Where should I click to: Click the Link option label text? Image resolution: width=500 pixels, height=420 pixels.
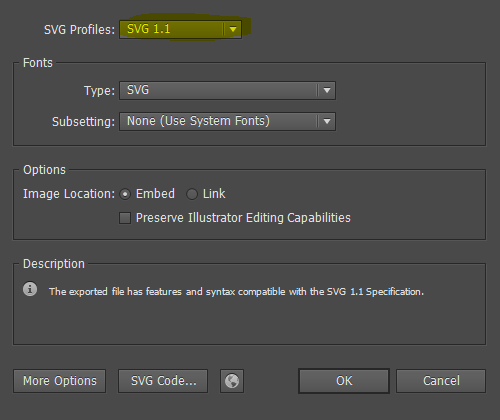[214, 194]
